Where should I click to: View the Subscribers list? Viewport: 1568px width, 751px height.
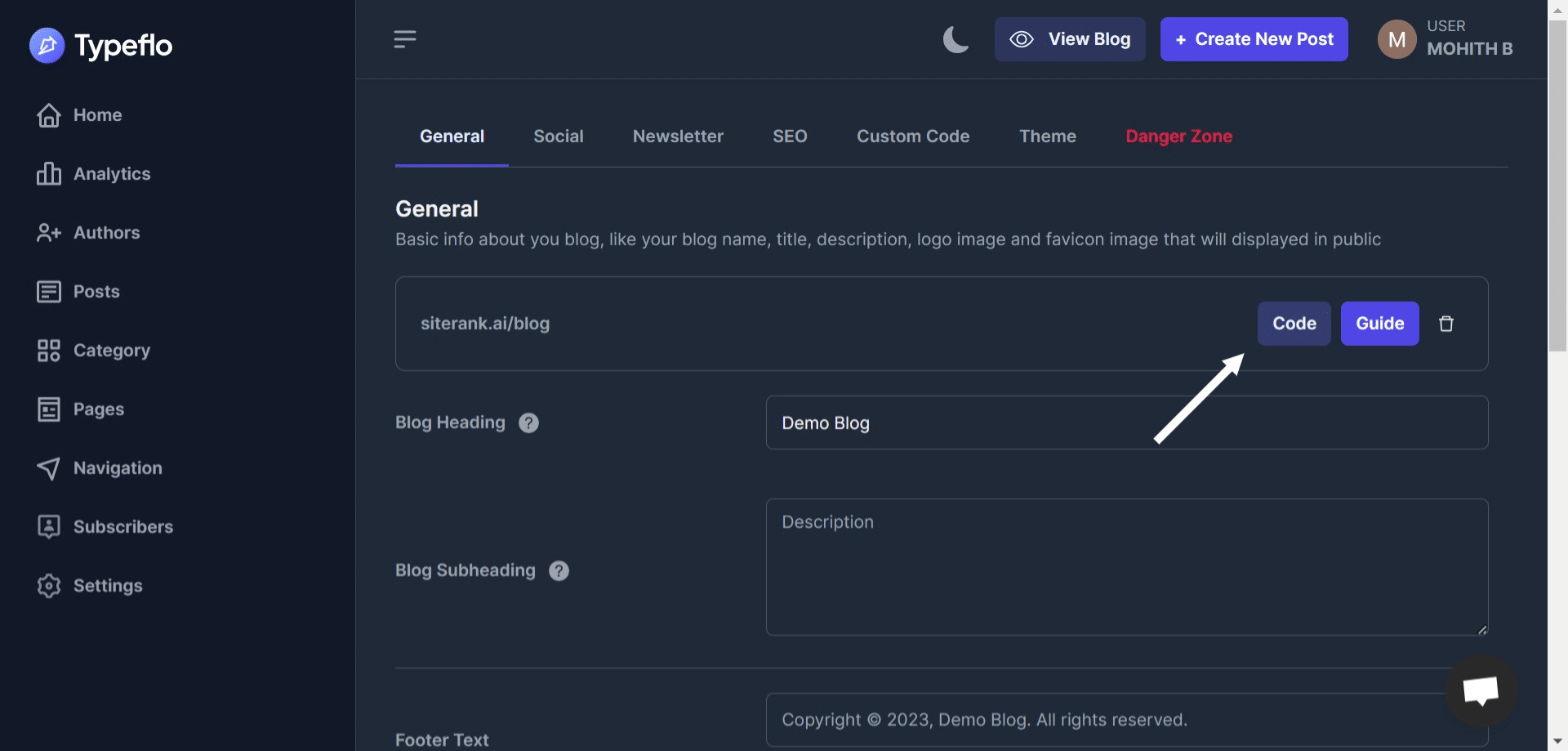pyautogui.click(x=123, y=526)
